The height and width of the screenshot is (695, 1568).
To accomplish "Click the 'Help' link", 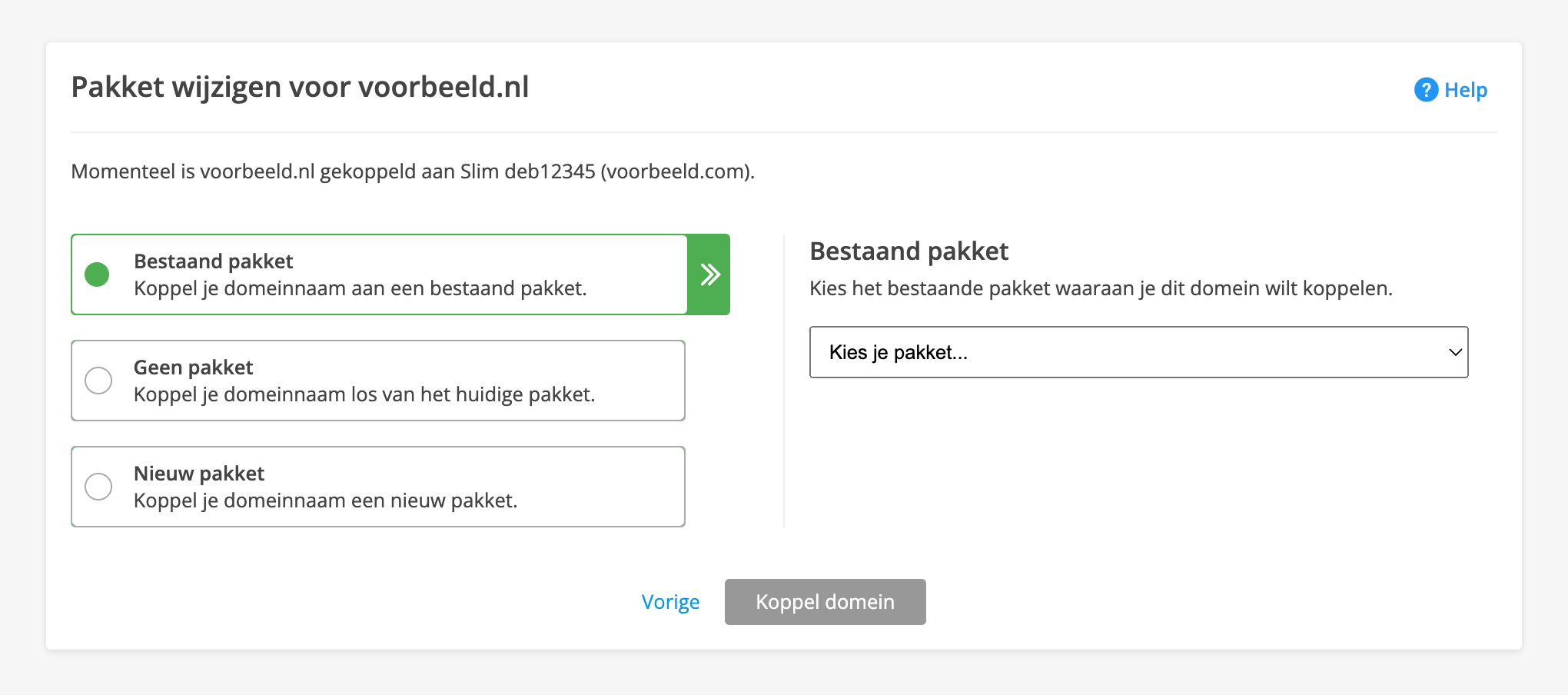I will coord(1464,89).
